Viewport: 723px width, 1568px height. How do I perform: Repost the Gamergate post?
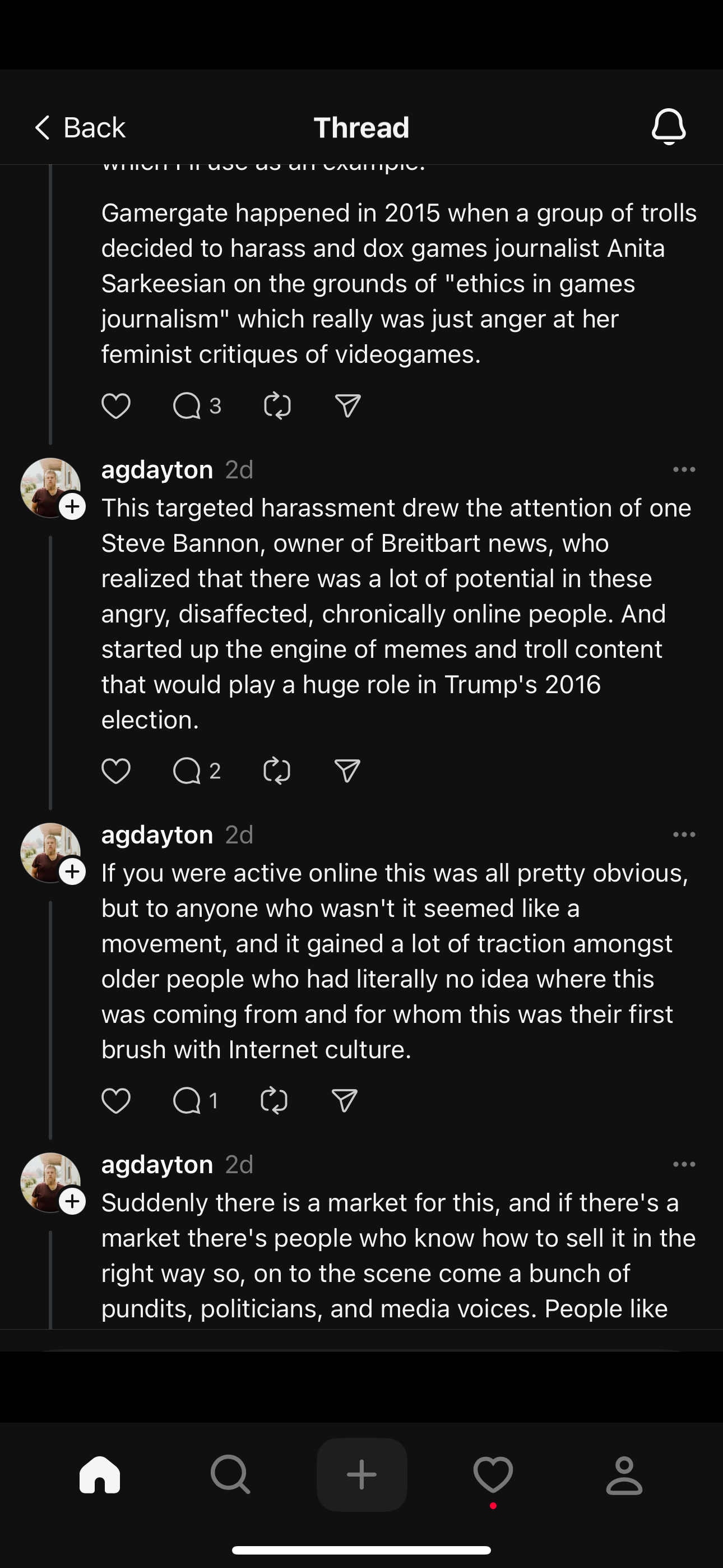pos(277,406)
